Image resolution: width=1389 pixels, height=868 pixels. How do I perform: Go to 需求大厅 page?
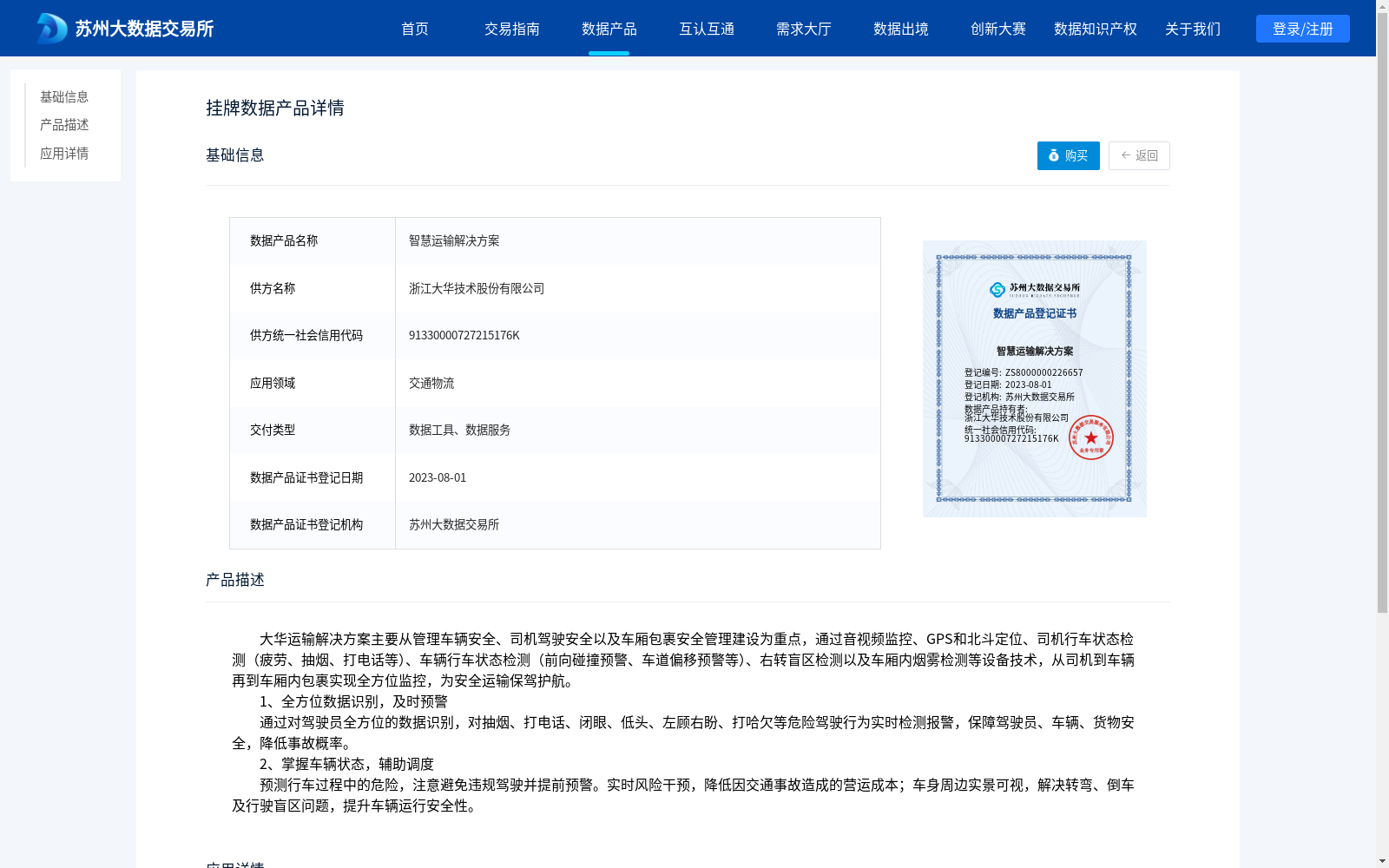click(x=804, y=29)
